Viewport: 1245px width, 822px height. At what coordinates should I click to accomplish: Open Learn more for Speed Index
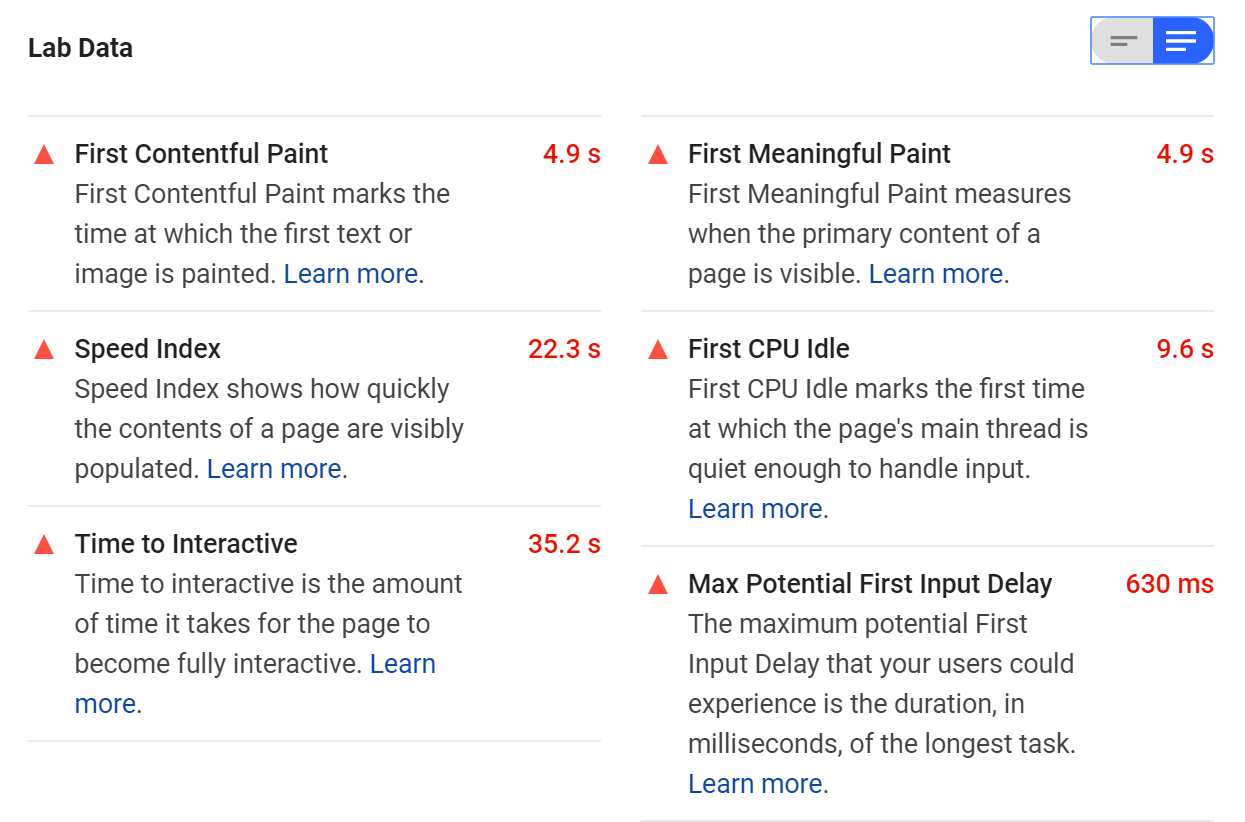click(274, 468)
